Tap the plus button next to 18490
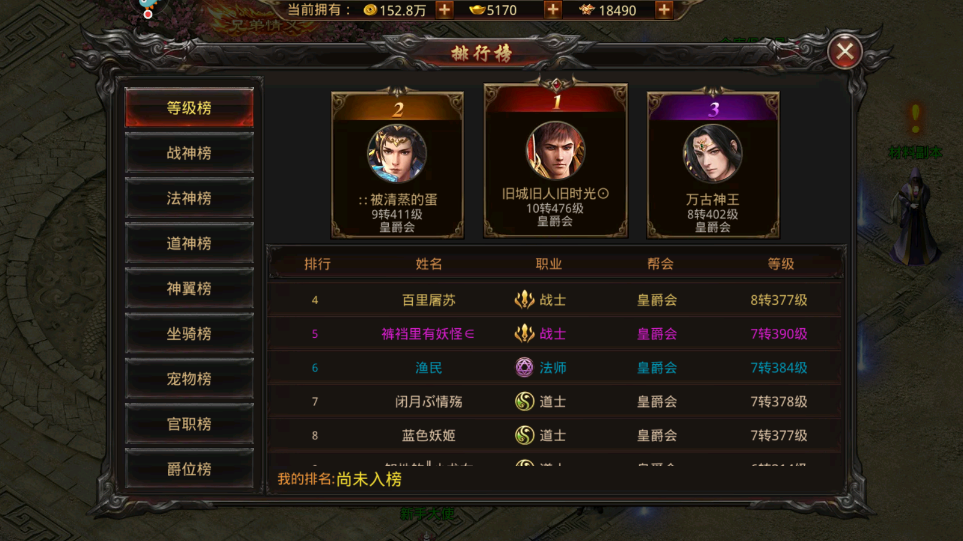The image size is (963, 541). (x=663, y=10)
